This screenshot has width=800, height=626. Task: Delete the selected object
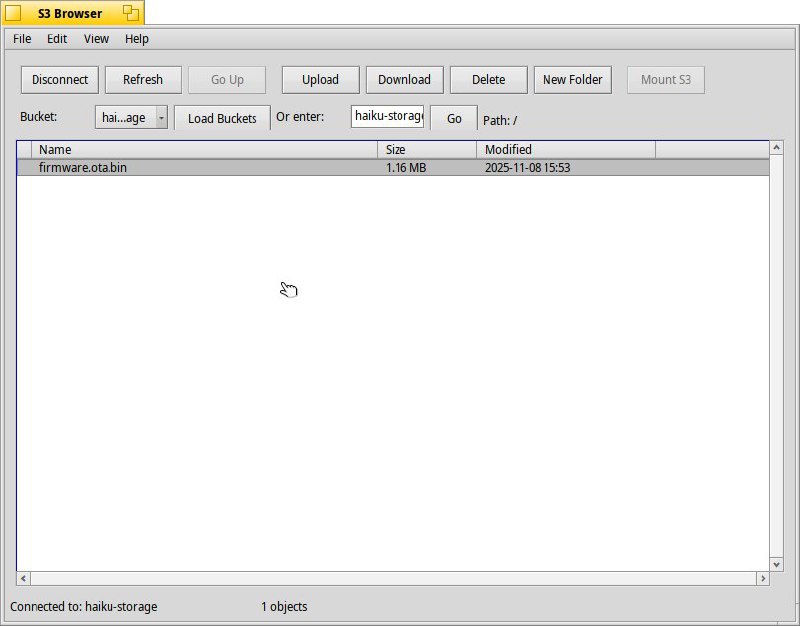tap(488, 80)
